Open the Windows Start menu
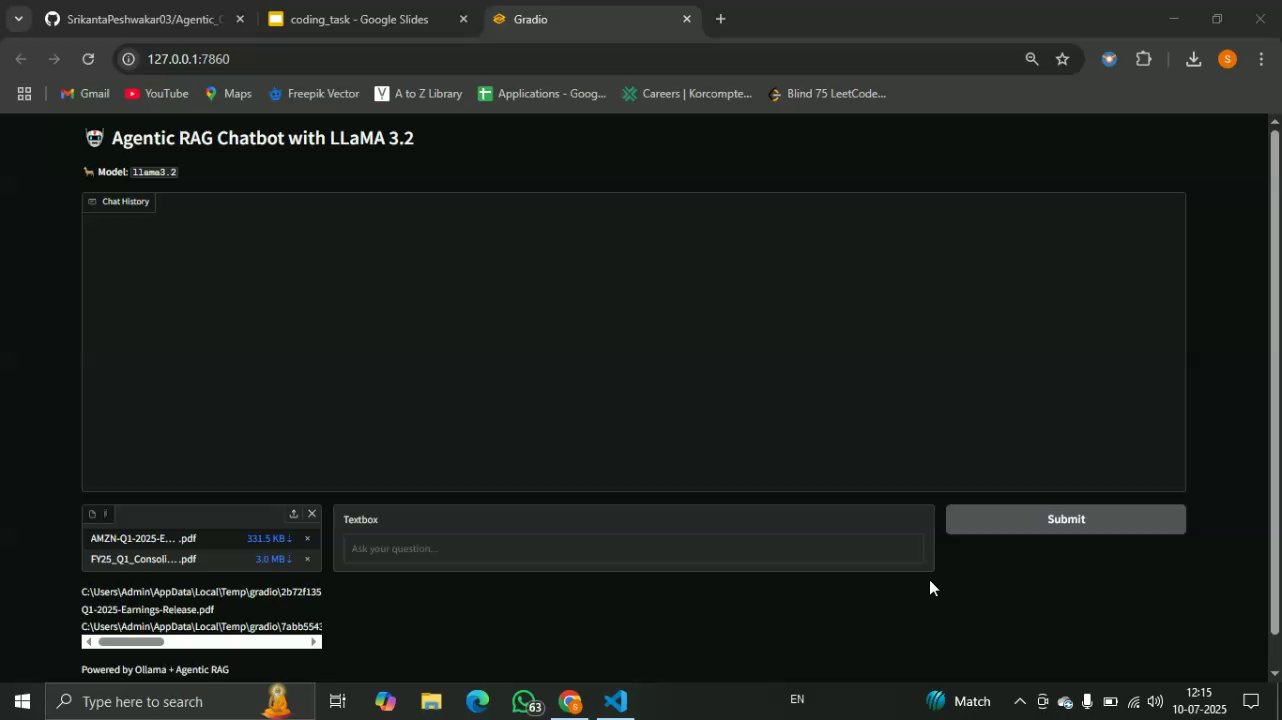The height and width of the screenshot is (720, 1282). click(22, 702)
